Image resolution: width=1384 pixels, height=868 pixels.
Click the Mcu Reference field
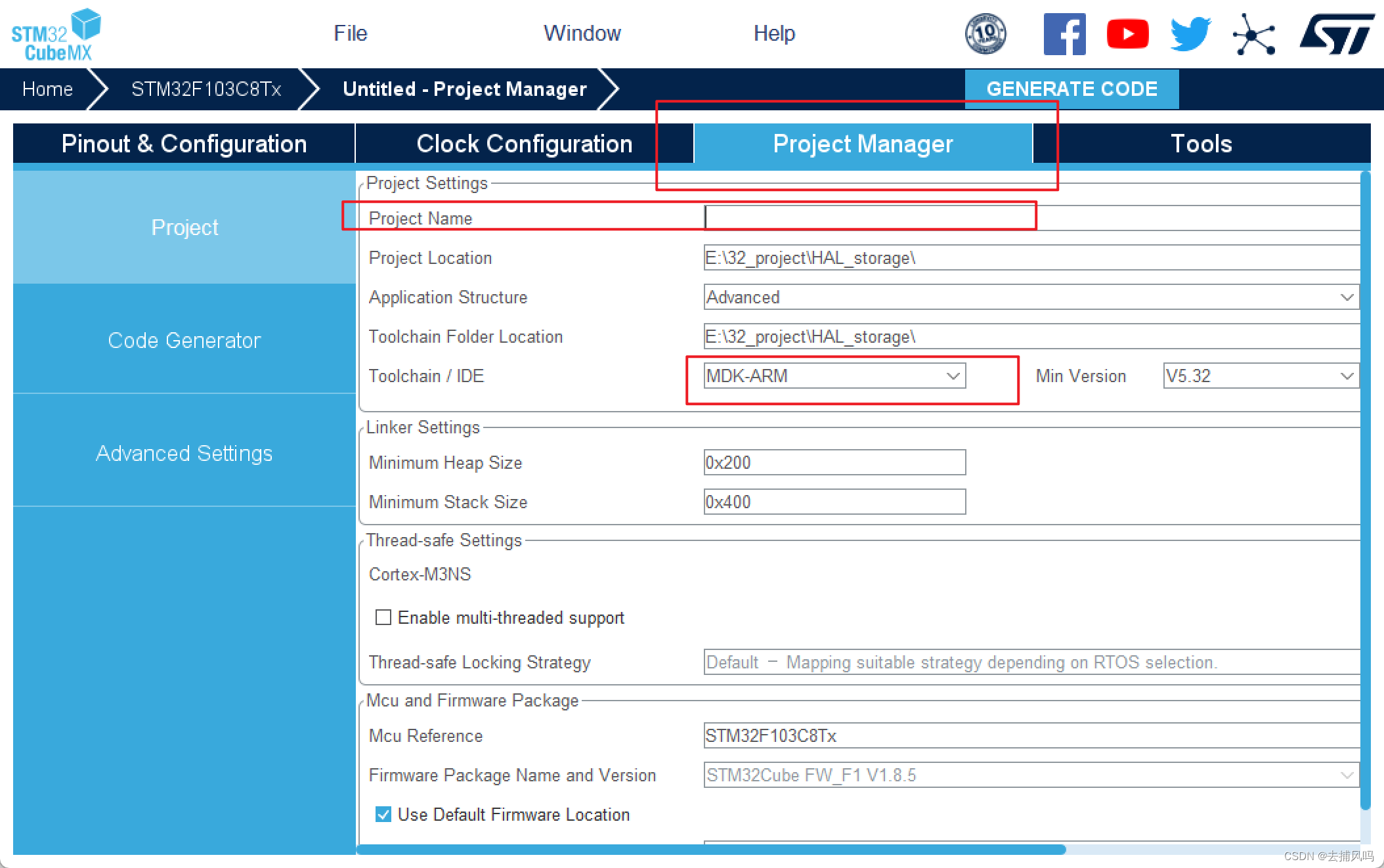(x=1031, y=735)
